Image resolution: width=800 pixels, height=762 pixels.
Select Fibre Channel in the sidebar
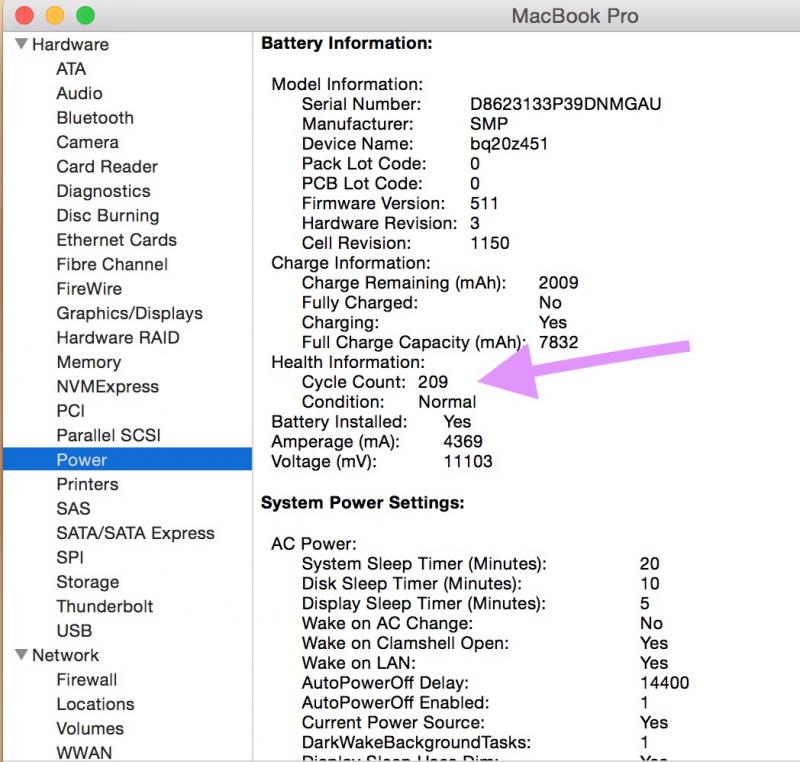tap(112, 265)
